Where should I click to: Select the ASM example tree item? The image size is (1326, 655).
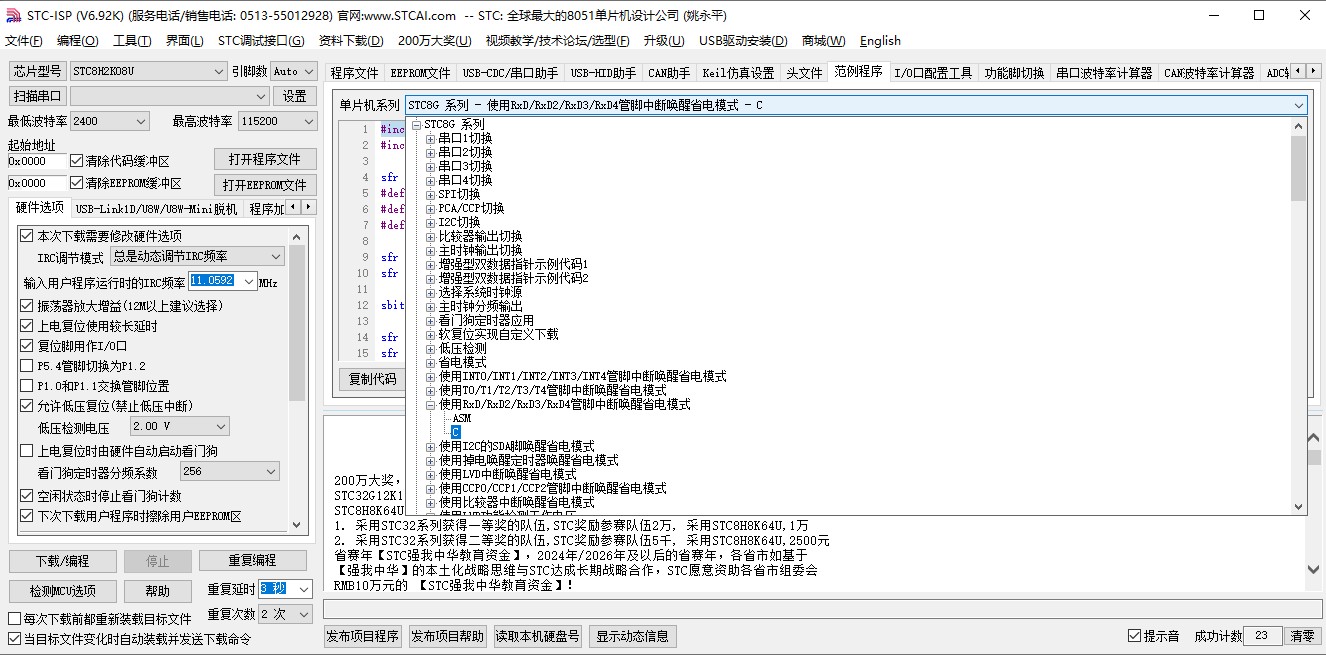[x=461, y=419]
